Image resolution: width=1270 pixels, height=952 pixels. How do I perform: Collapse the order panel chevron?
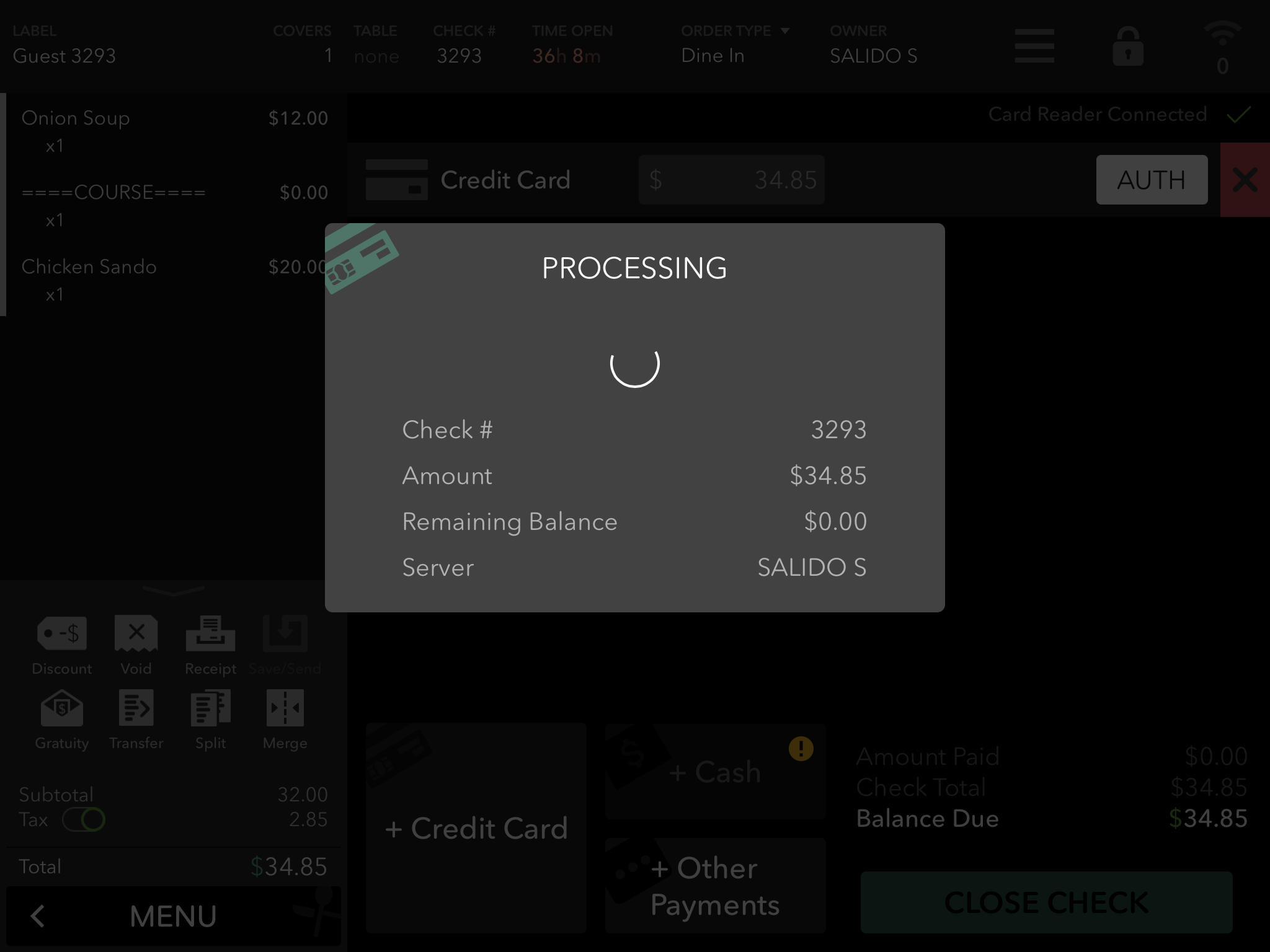pyautogui.click(x=173, y=590)
